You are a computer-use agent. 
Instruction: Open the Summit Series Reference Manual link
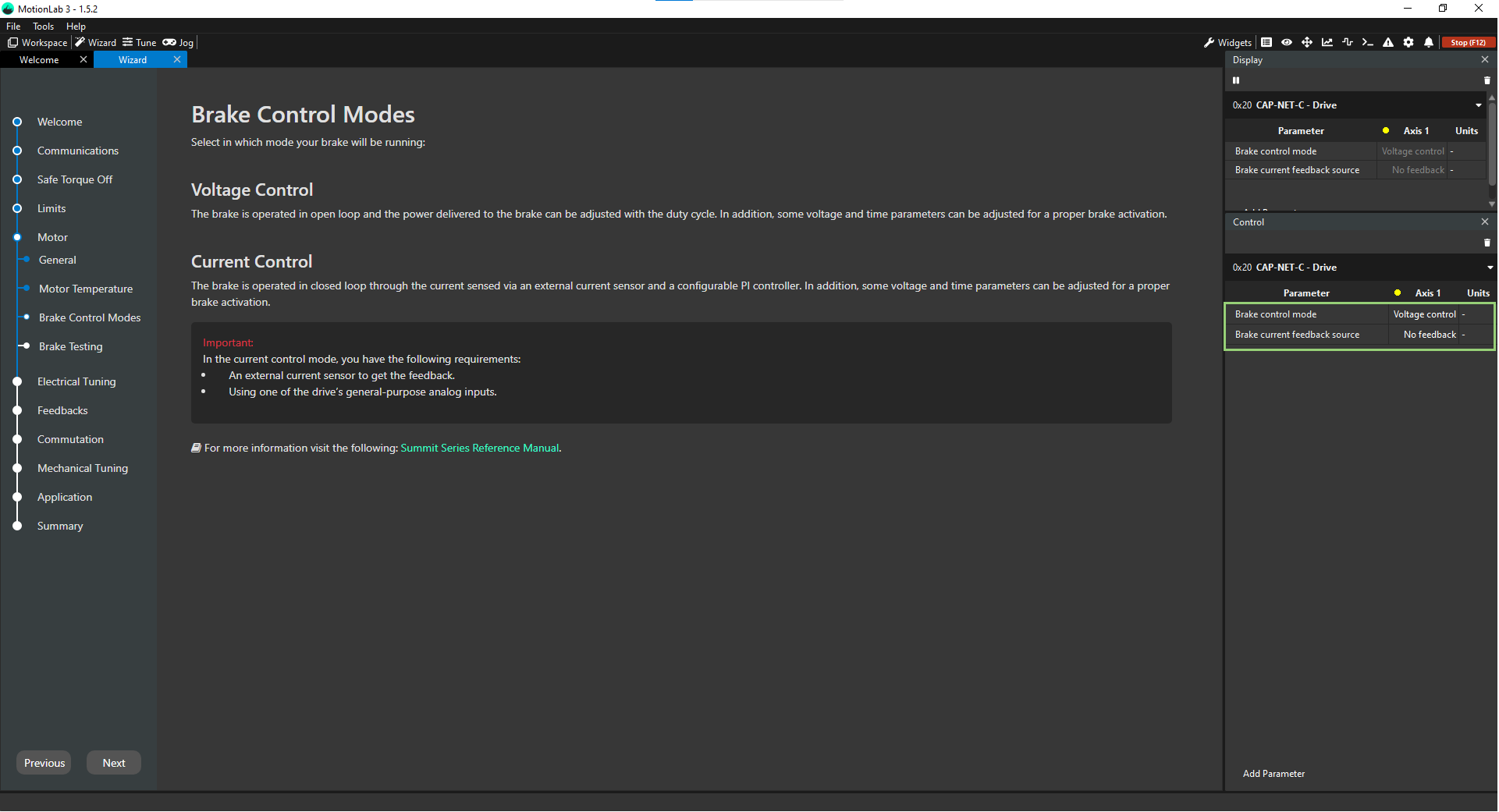[x=479, y=448]
